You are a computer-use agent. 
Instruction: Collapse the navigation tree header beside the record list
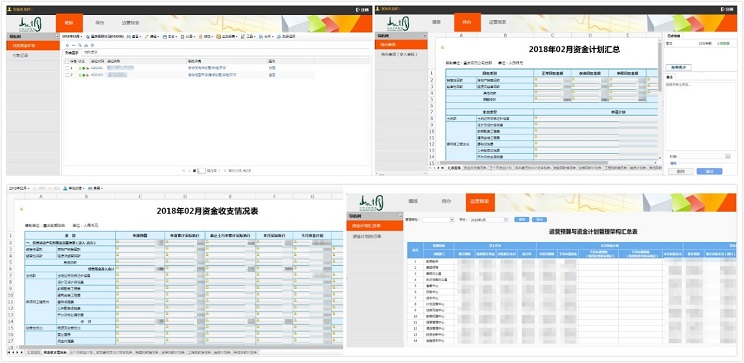tap(57, 36)
